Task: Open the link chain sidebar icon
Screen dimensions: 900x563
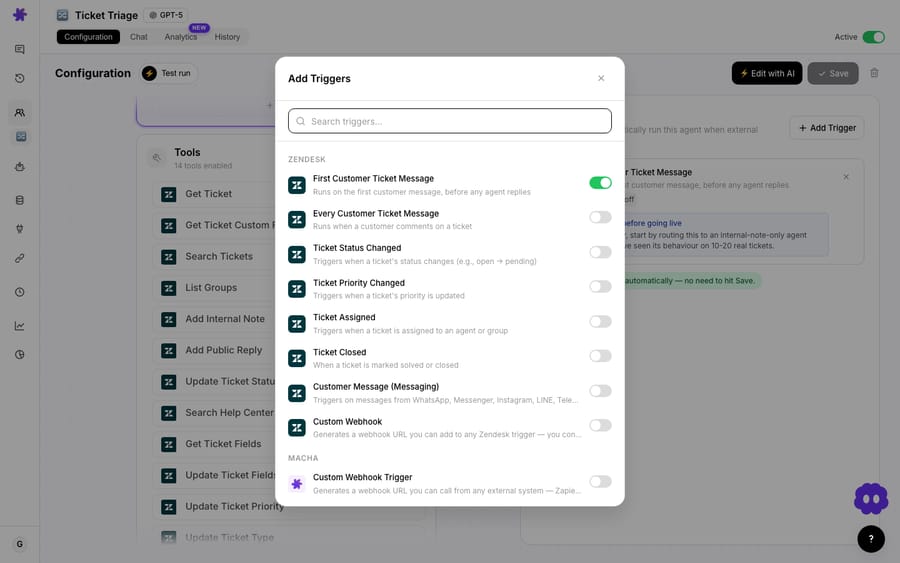Action: pyautogui.click(x=20, y=258)
